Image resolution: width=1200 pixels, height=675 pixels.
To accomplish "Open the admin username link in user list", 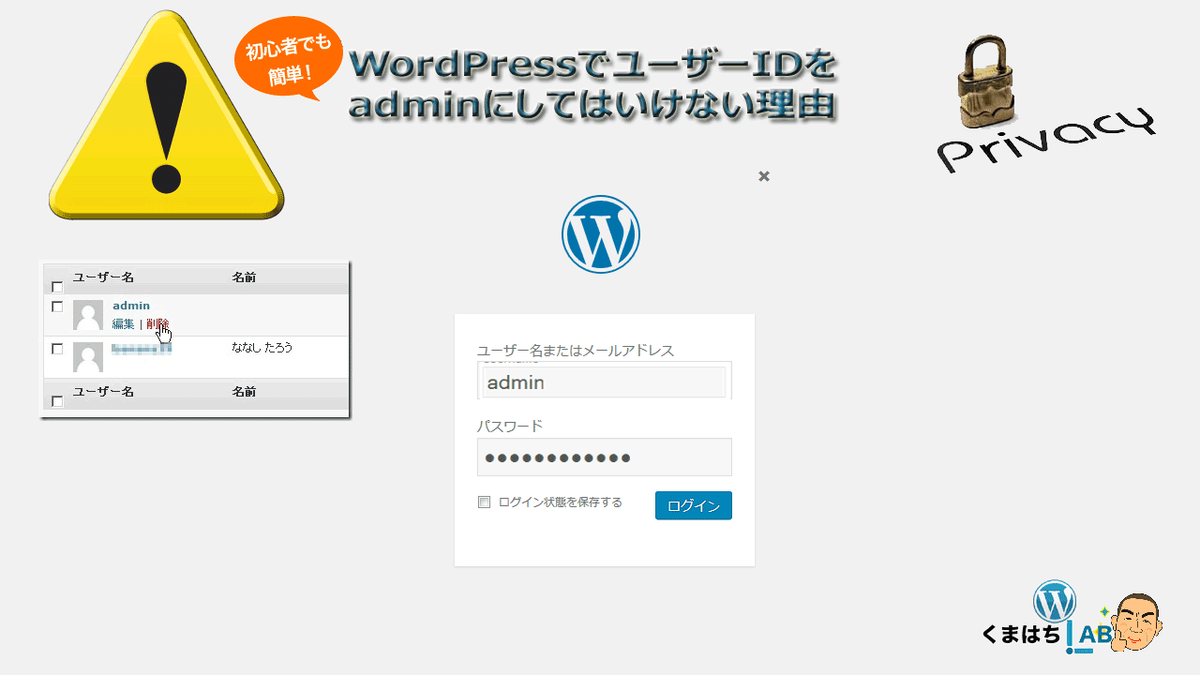I will click(131, 305).
